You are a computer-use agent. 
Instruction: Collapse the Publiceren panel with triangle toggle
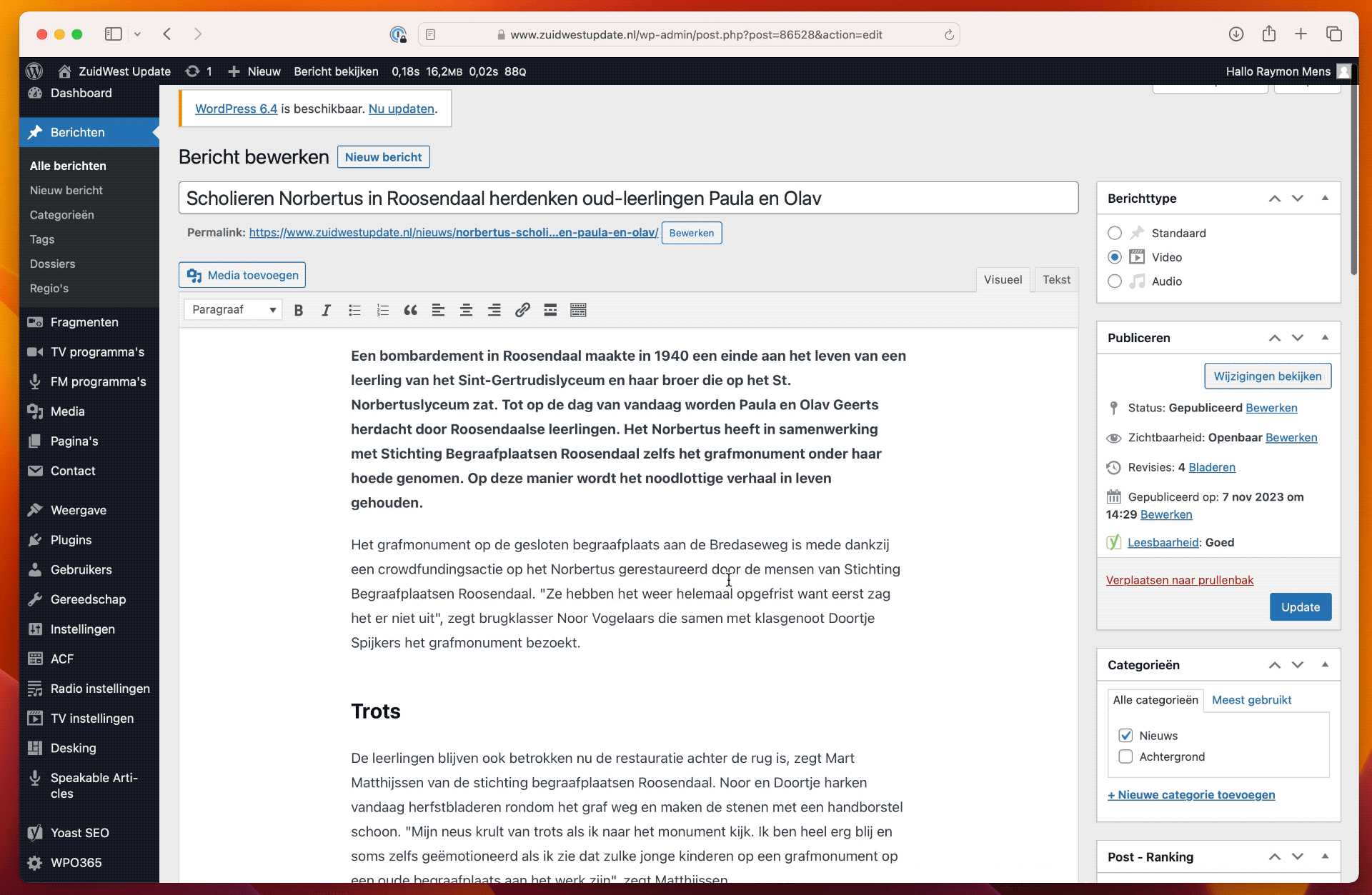tap(1325, 338)
